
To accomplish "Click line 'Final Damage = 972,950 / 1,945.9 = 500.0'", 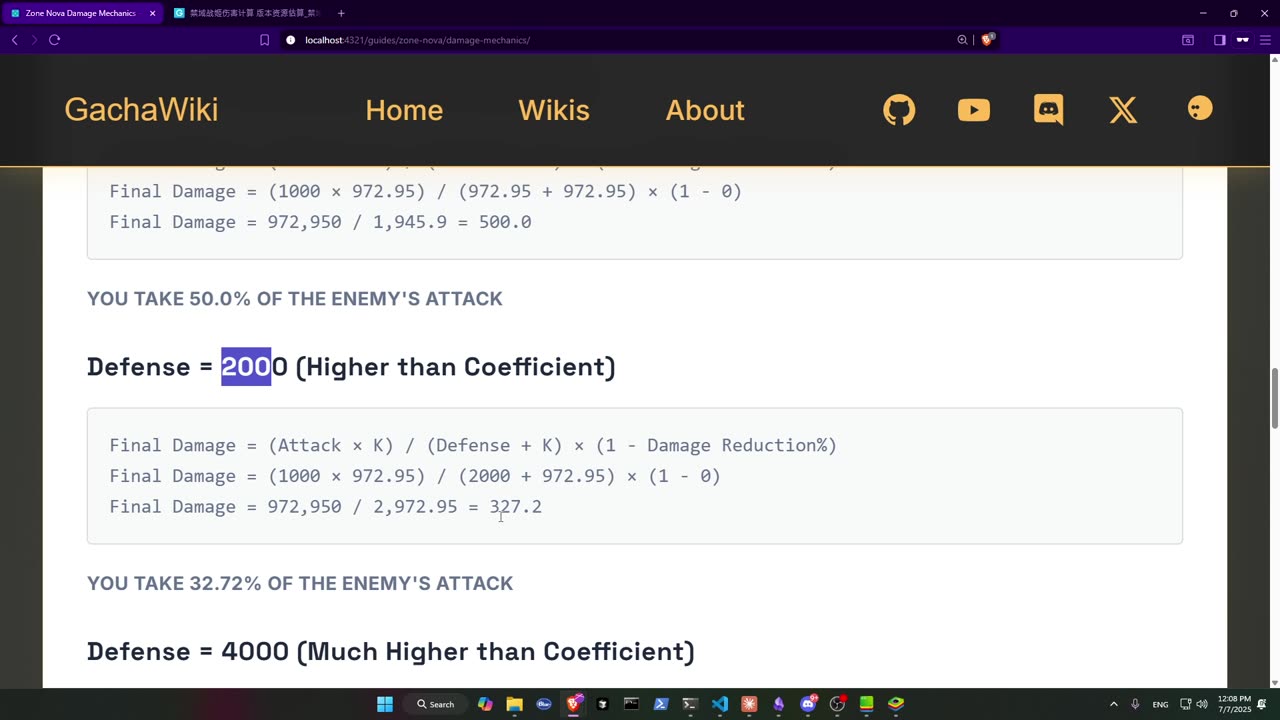I will coord(320,222).
